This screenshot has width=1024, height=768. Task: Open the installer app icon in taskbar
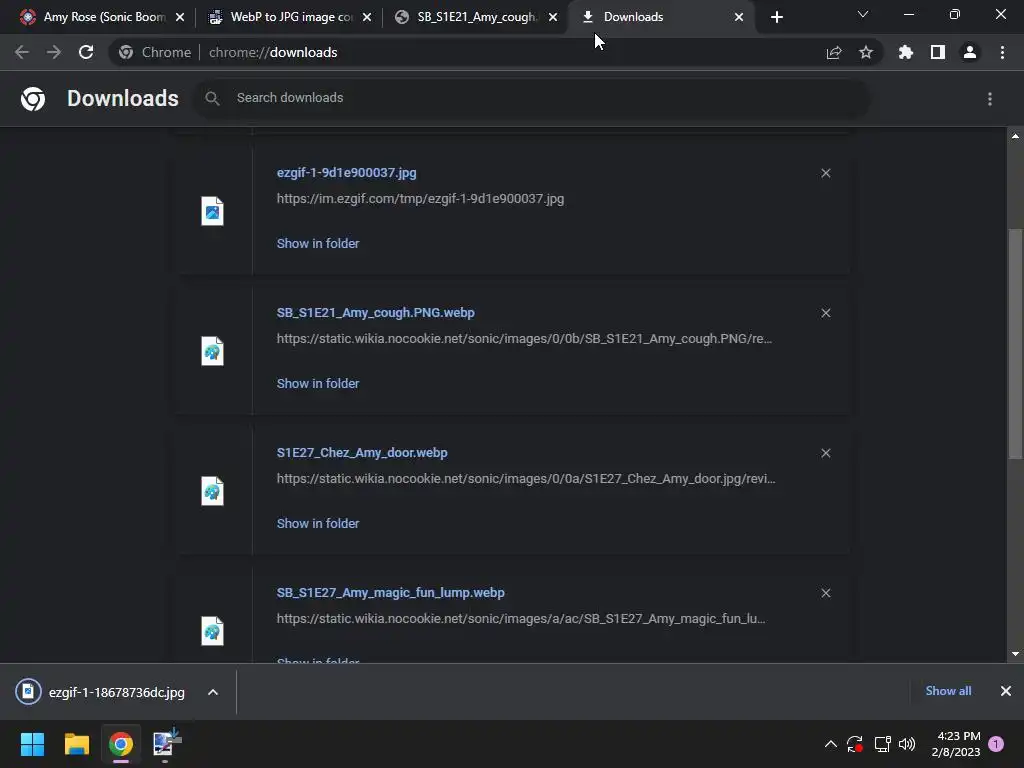(166, 743)
